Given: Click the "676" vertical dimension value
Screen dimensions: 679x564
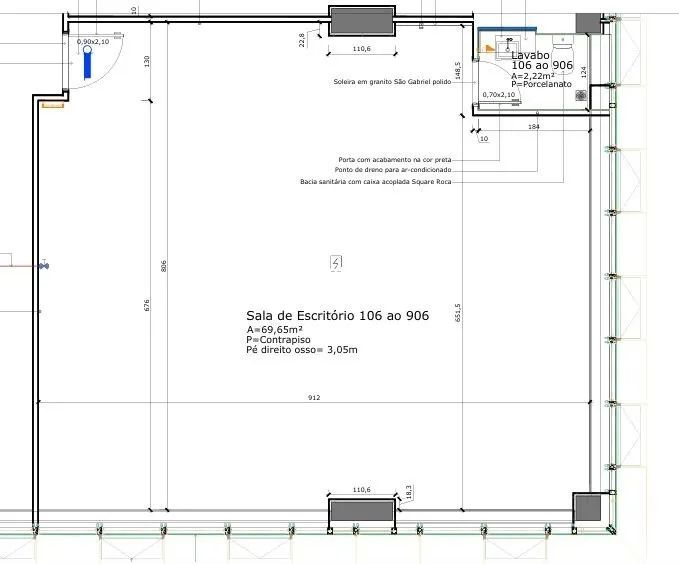Looking at the screenshot, I should click(146, 305).
